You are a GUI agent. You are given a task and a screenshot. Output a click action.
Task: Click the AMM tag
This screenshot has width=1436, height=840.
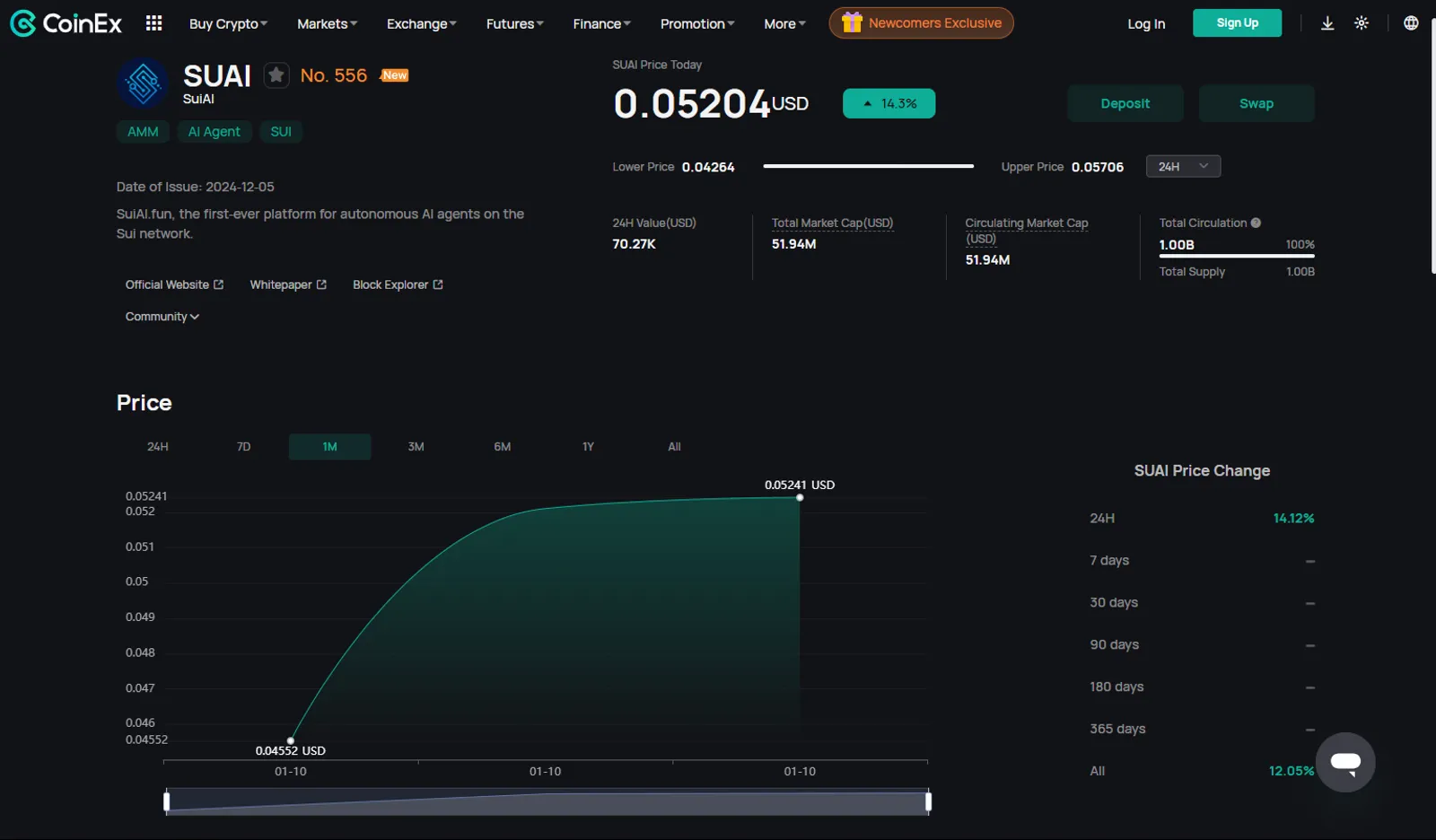(143, 131)
